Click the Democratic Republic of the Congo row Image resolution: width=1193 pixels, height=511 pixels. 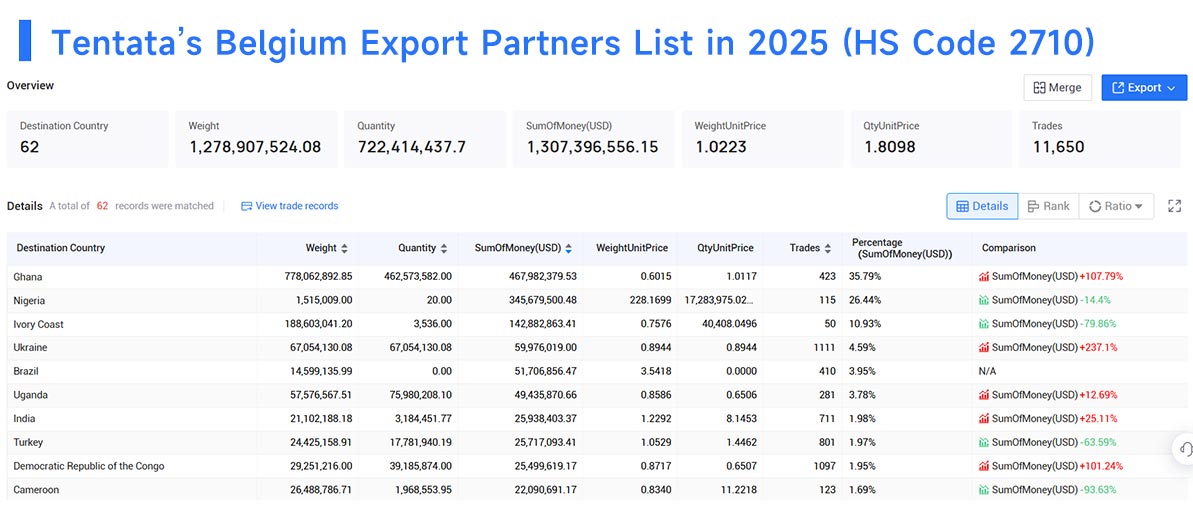[x=596, y=465]
